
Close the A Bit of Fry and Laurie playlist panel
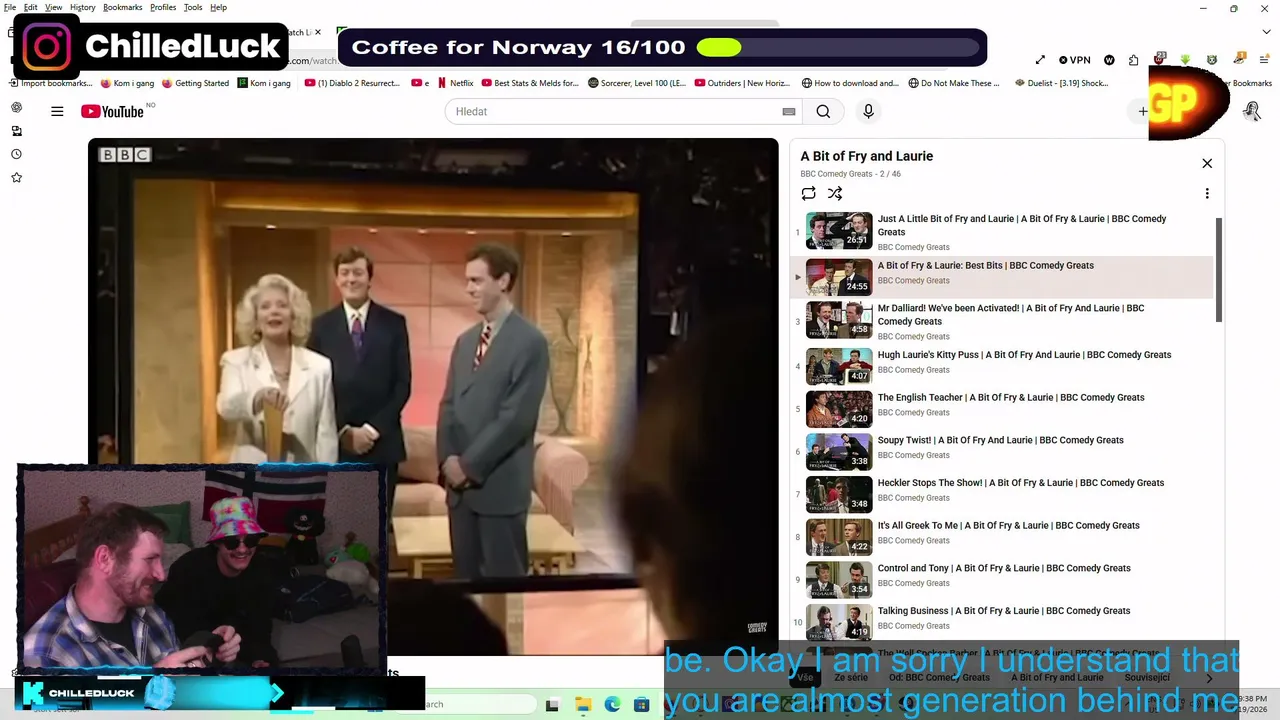tap(1207, 163)
